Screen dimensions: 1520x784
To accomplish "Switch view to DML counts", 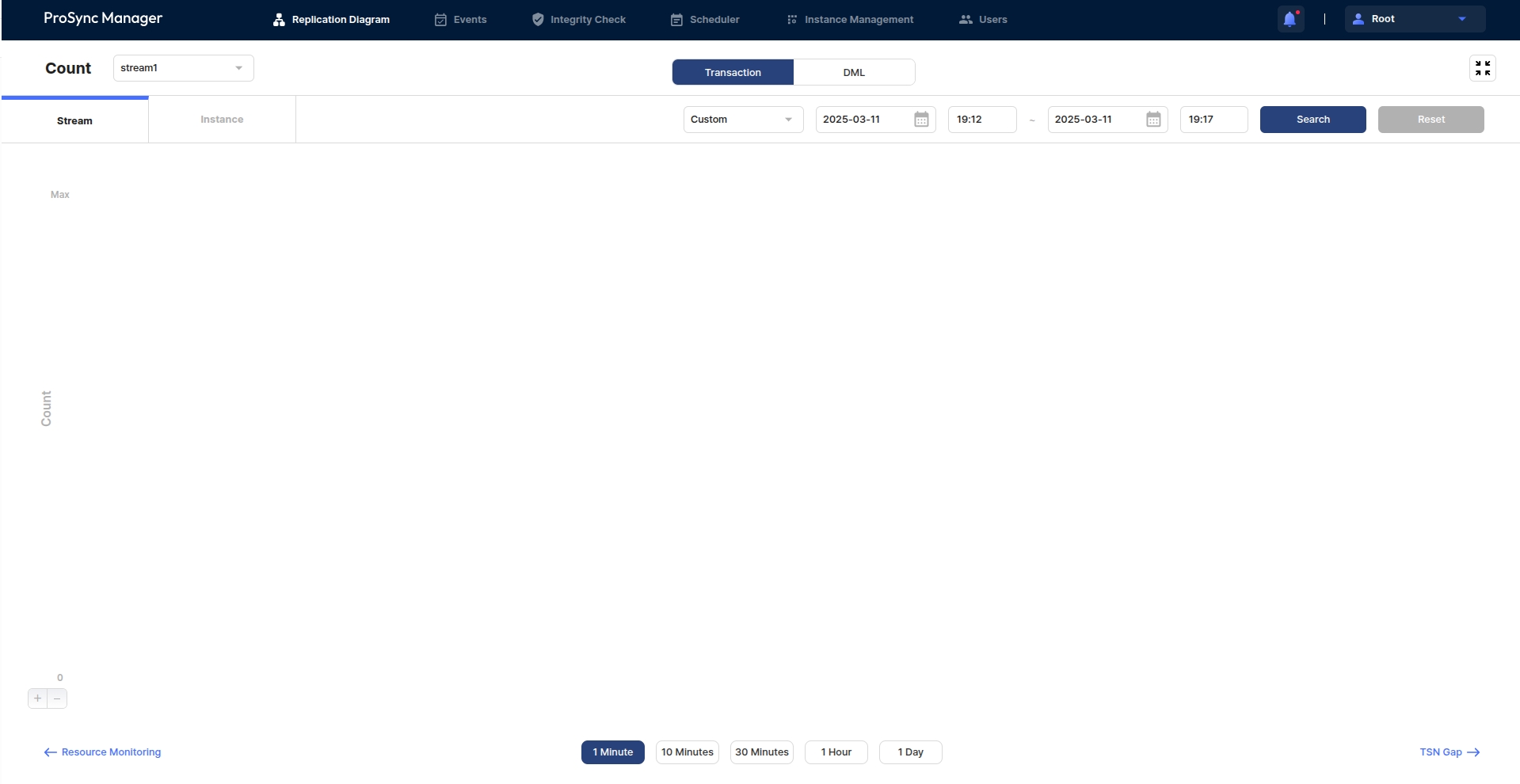I will [x=854, y=72].
